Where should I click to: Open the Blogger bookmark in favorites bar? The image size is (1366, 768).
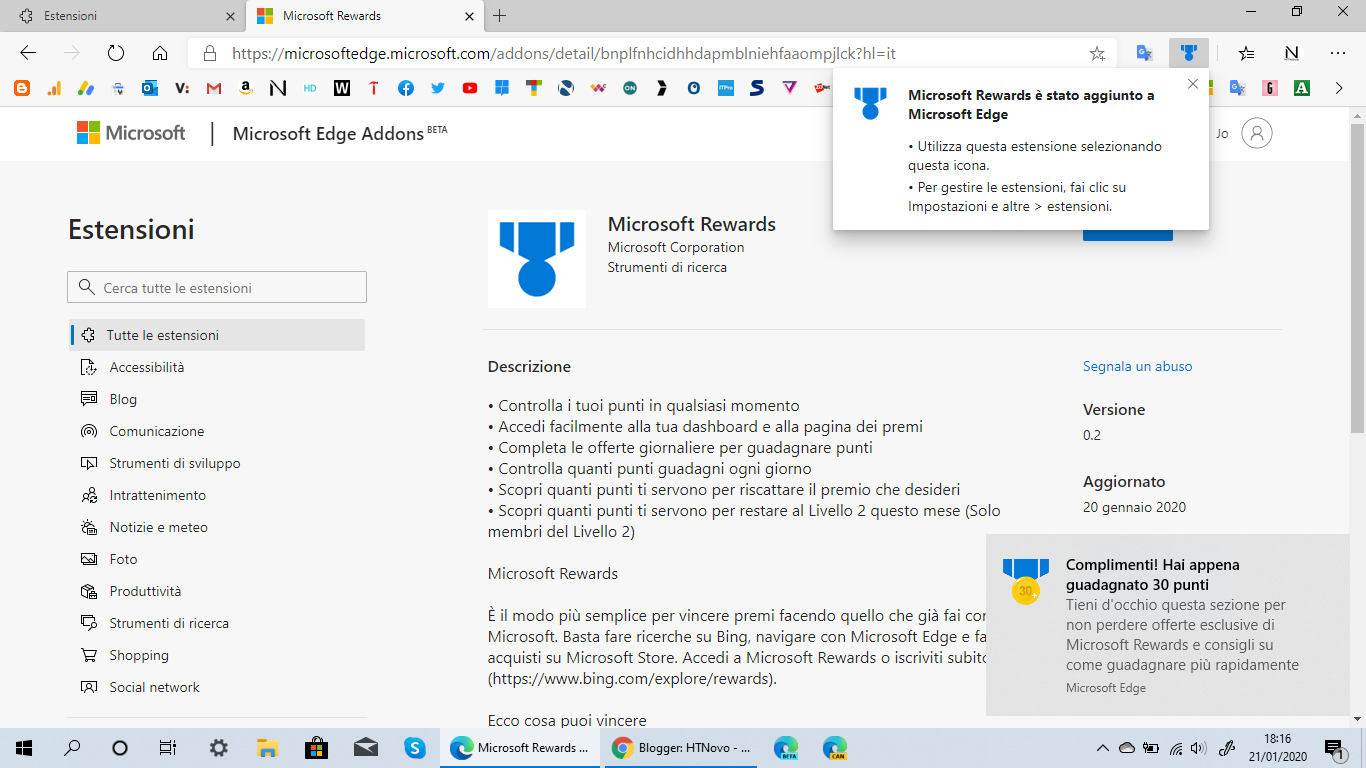click(22, 88)
